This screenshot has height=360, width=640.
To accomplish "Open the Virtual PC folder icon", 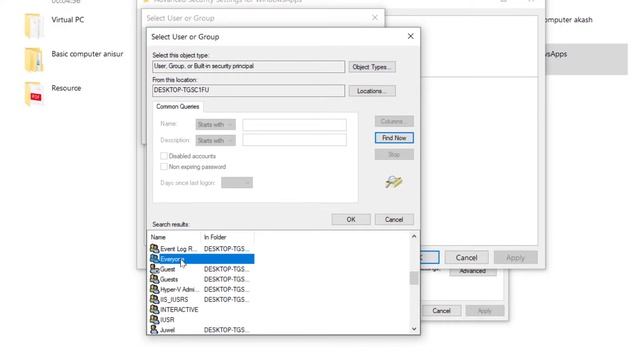I will point(34,26).
